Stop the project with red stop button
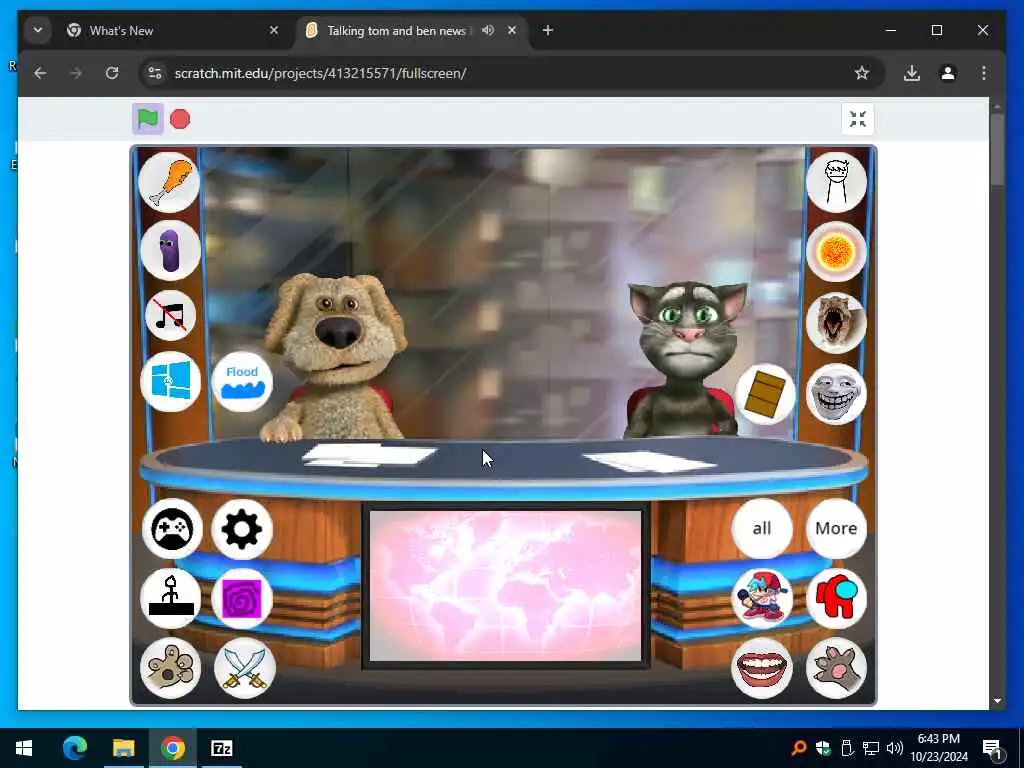This screenshot has height=768, width=1024. (180, 119)
